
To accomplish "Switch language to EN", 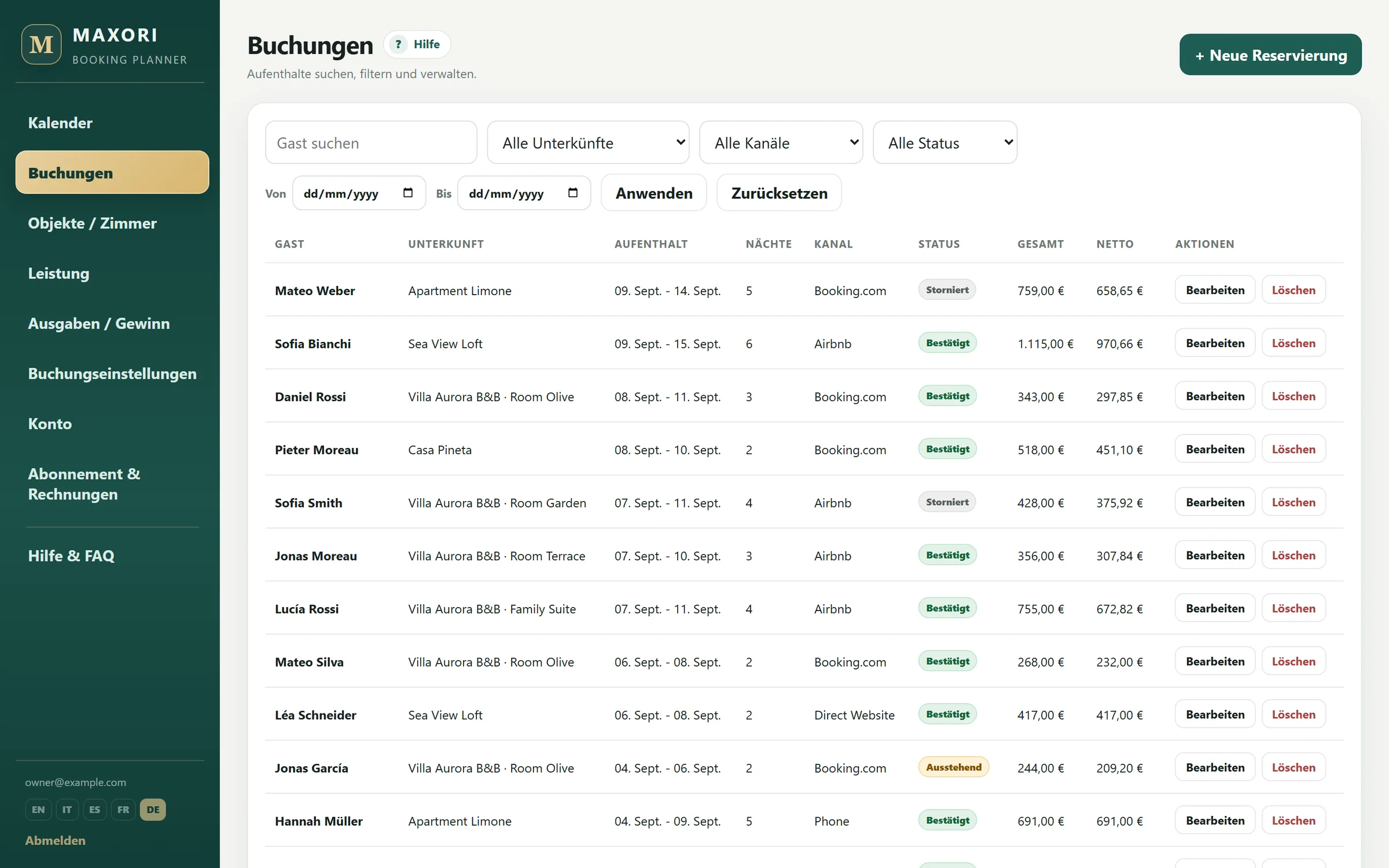I will [38, 809].
